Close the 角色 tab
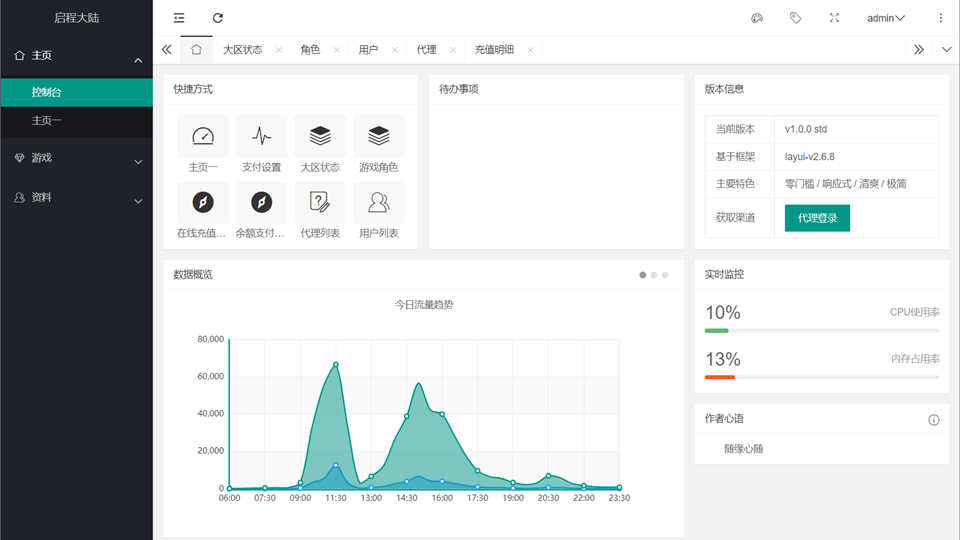 coord(337,50)
